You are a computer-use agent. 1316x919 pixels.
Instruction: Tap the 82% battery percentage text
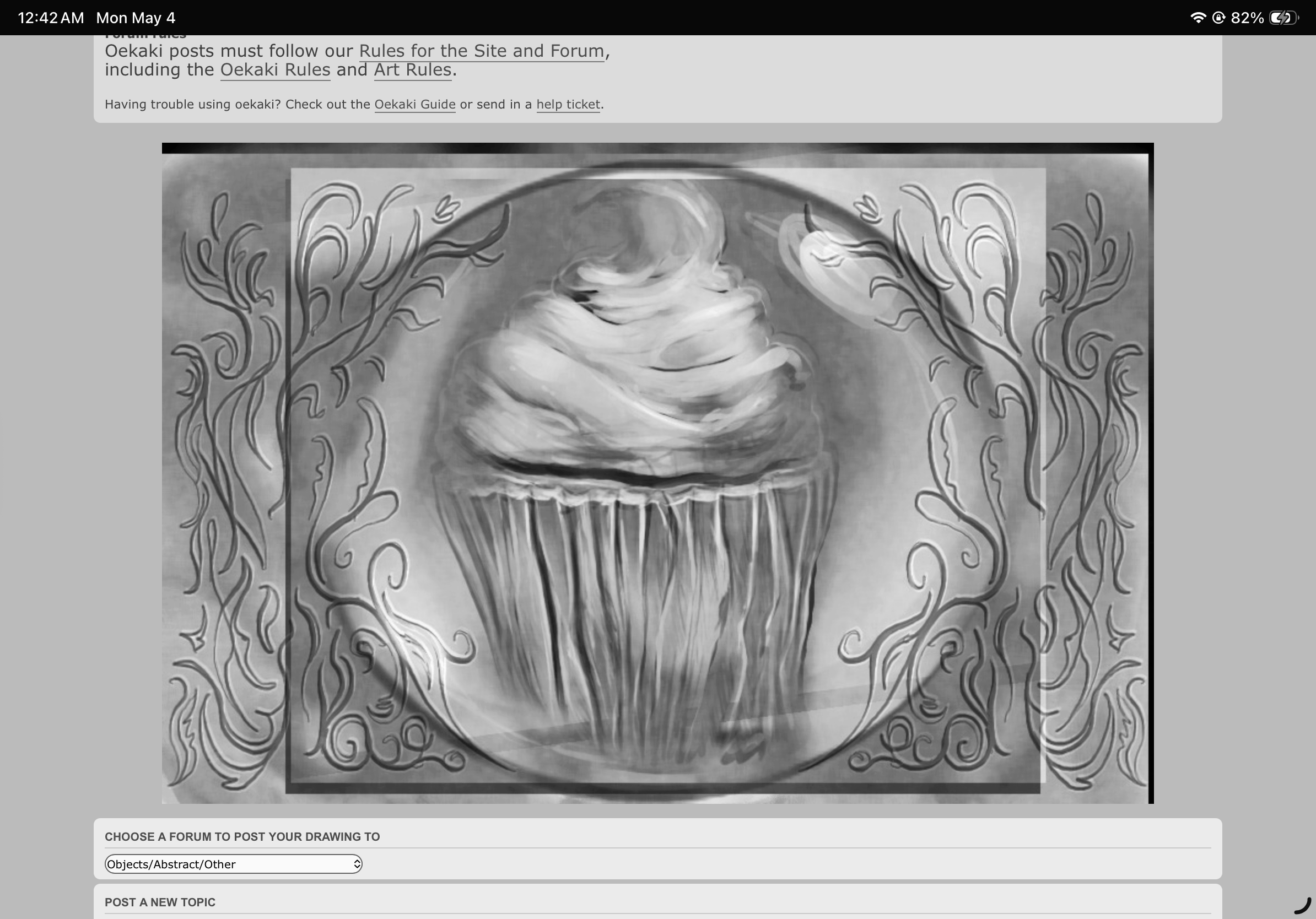click(x=1247, y=18)
